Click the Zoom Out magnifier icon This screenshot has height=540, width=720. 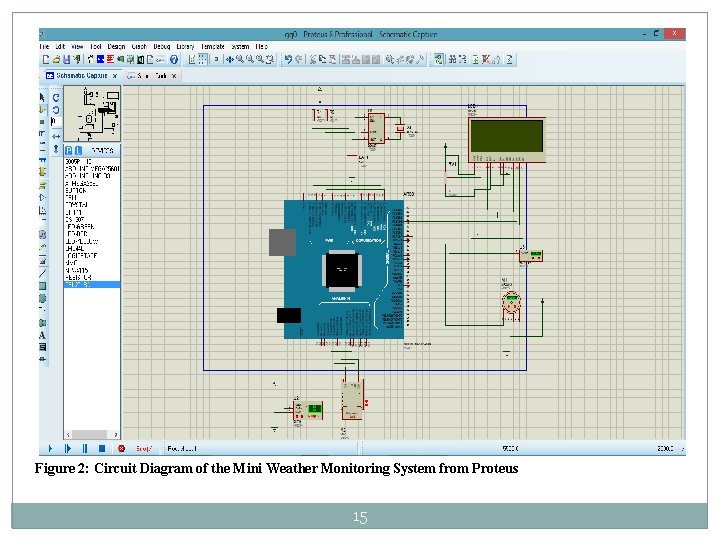click(250, 59)
